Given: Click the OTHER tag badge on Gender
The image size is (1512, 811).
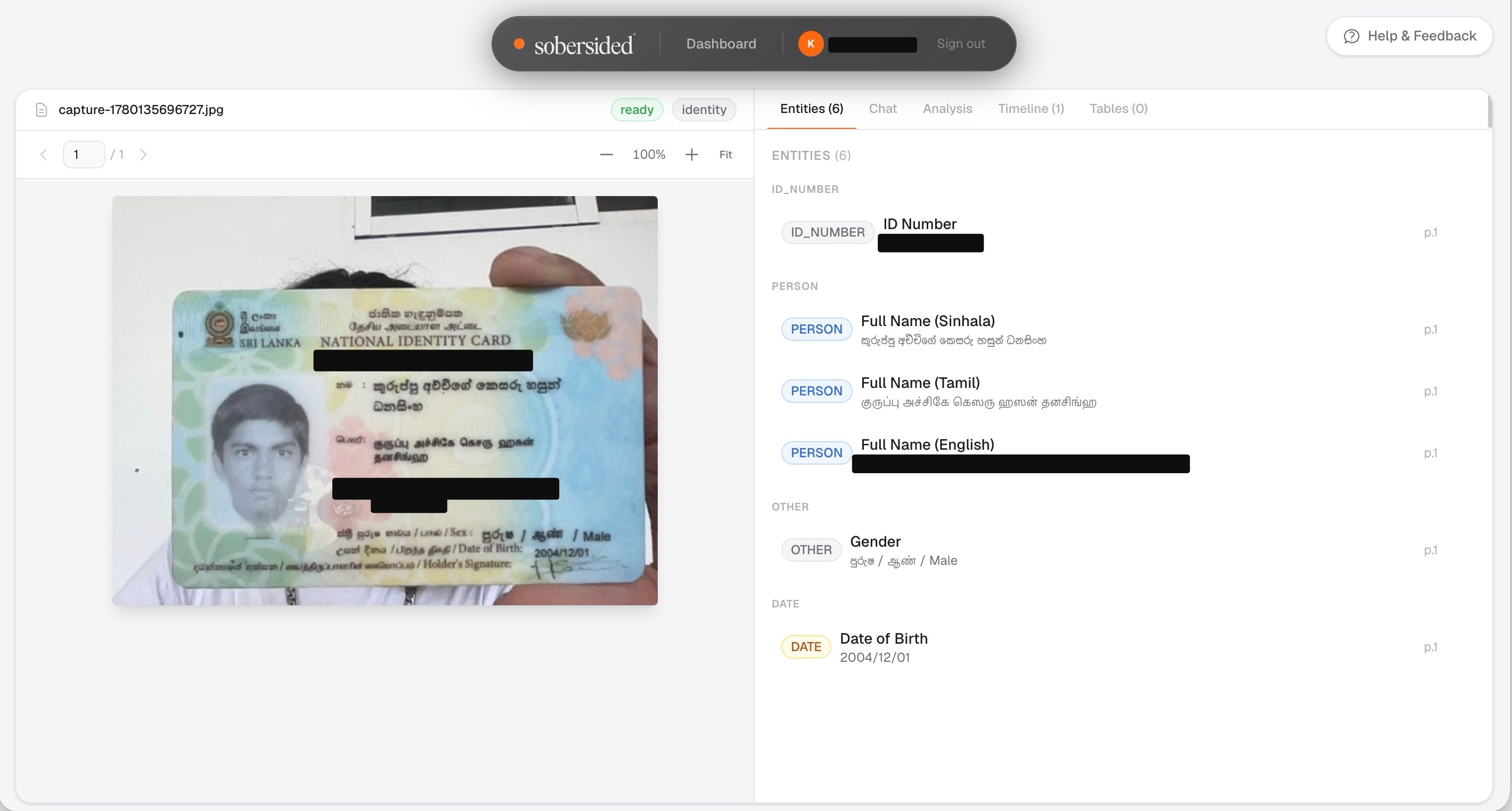Looking at the screenshot, I should [811, 550].
